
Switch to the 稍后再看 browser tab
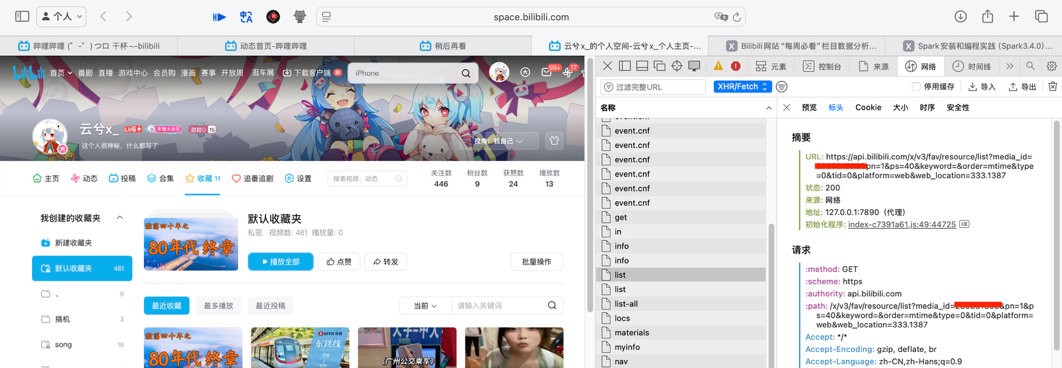[442, 46]
